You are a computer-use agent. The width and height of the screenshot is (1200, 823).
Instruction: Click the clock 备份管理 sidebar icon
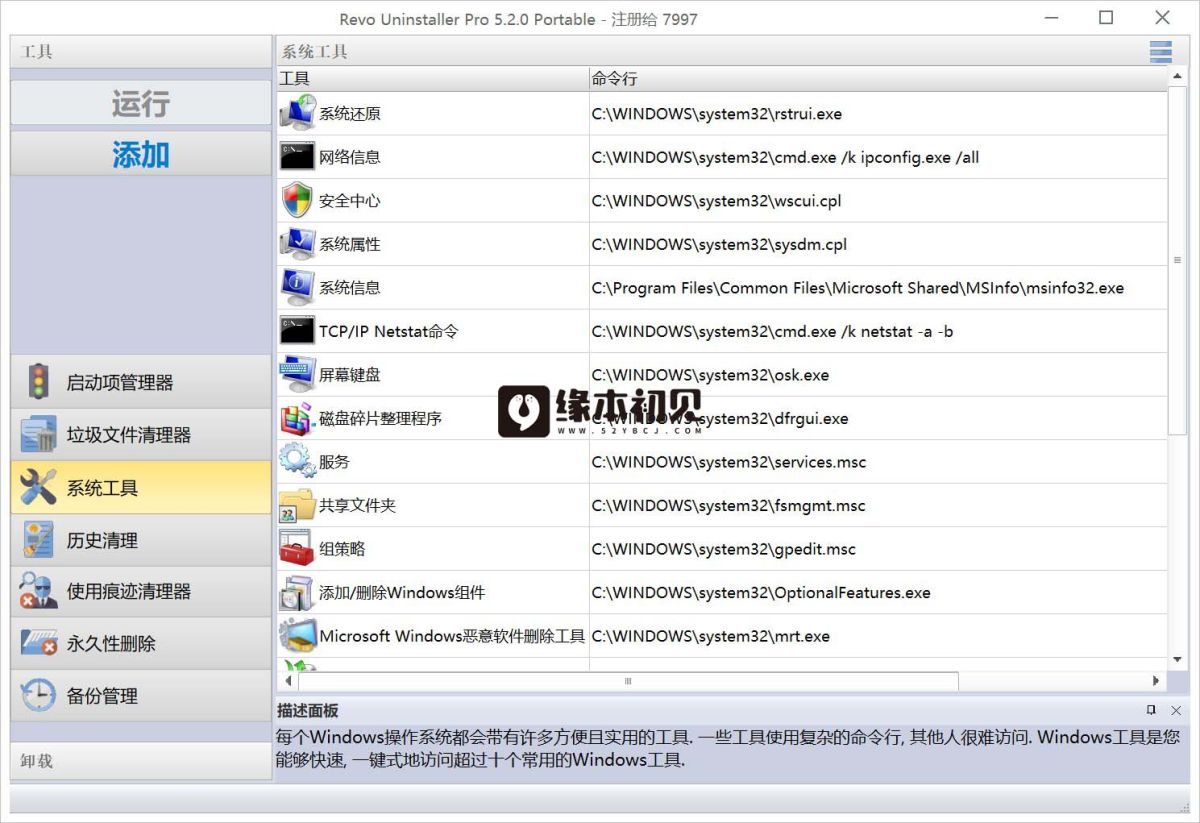click(38, 695)
